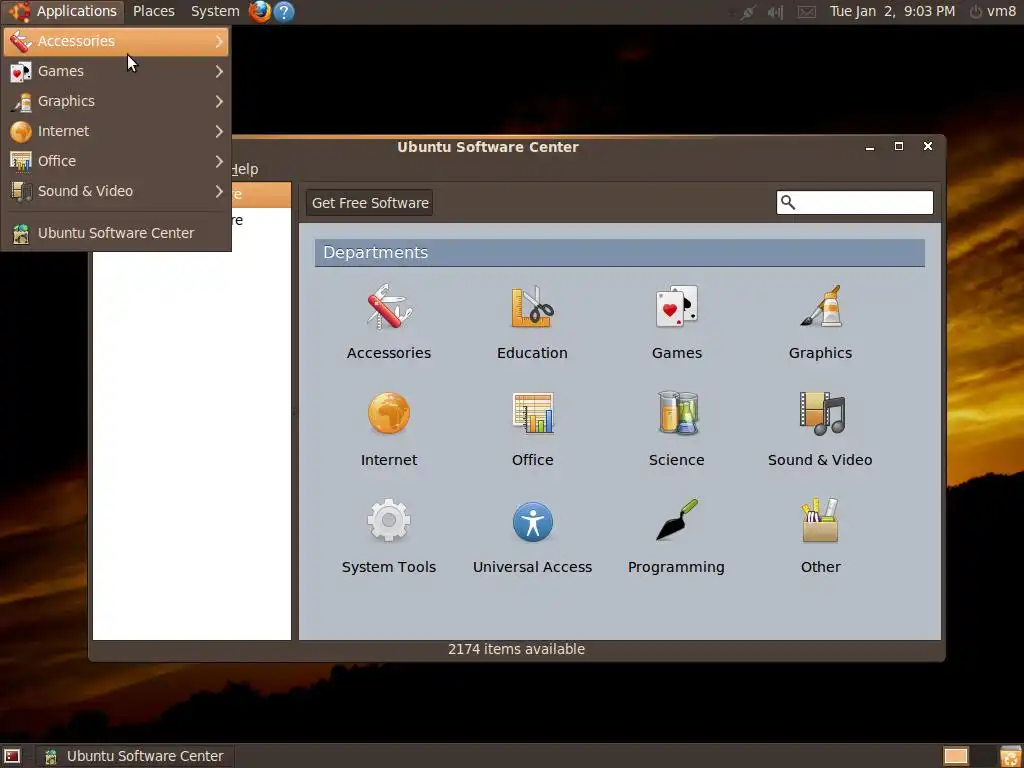Click the workspace switcher in bottom panel
Viewport: 1024px width, 768px height.
pos(955,756)
